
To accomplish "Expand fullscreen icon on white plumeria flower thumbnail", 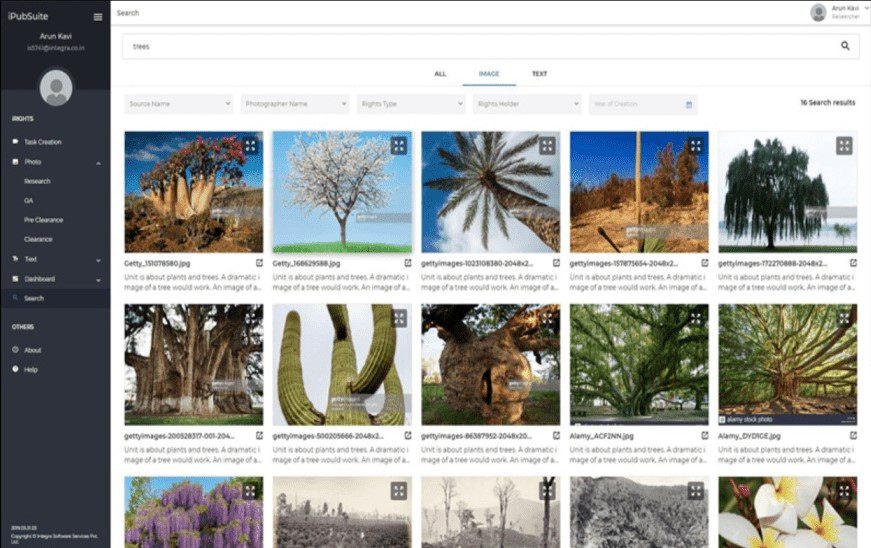I will point(844,491).
